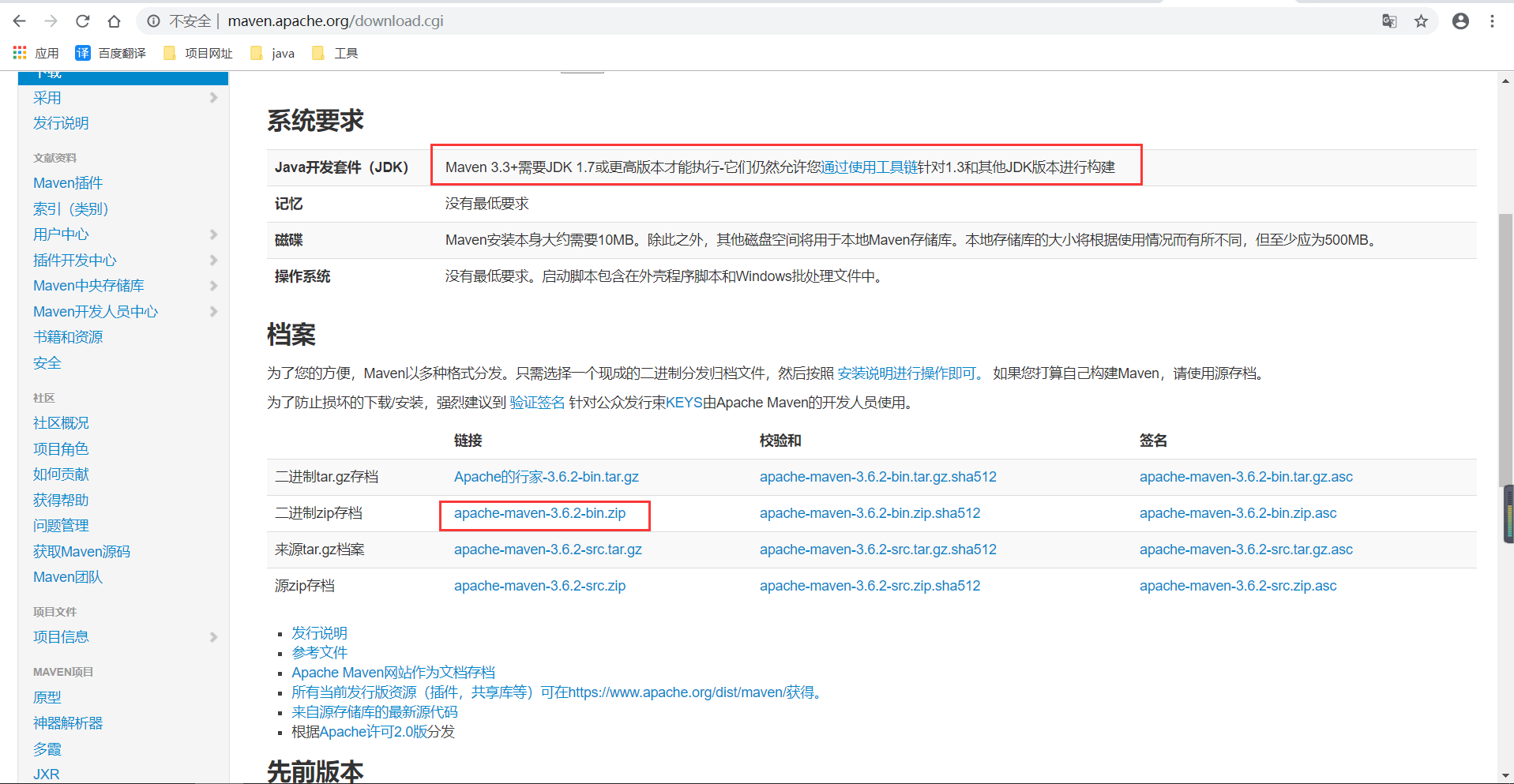
Task: Open 项目角色 sidebar item
Action: 61,449
